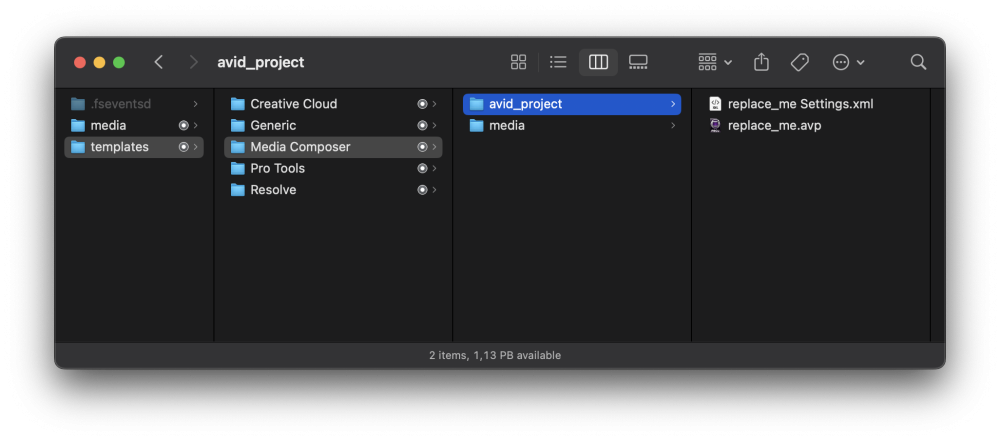1000x441 pixels.
Task: Select the replace_me.avp file
Action: [x=774, y=126]
